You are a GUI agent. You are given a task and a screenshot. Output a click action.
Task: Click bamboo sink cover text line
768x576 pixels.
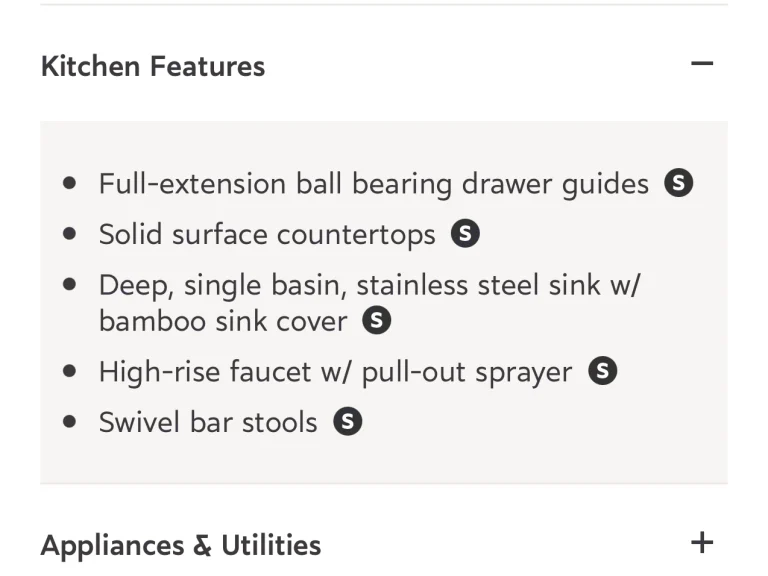coord(223,321)
